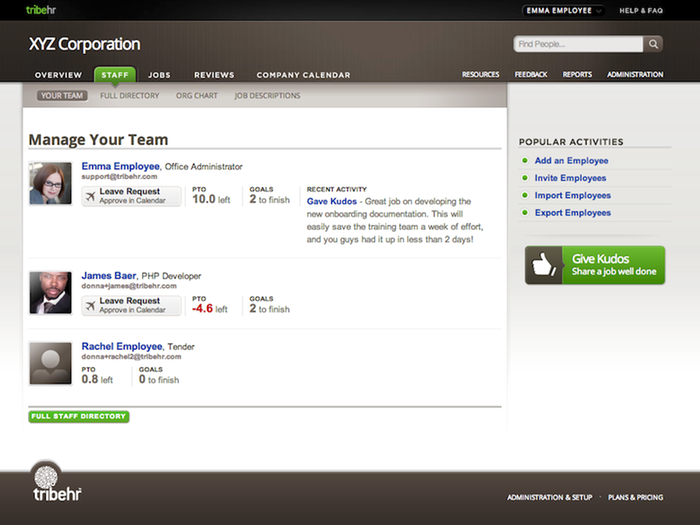Click the airplane icon in James's Leave Request
Image resolution: width=700 pixels, height=525 pixels.
(91, 305)
